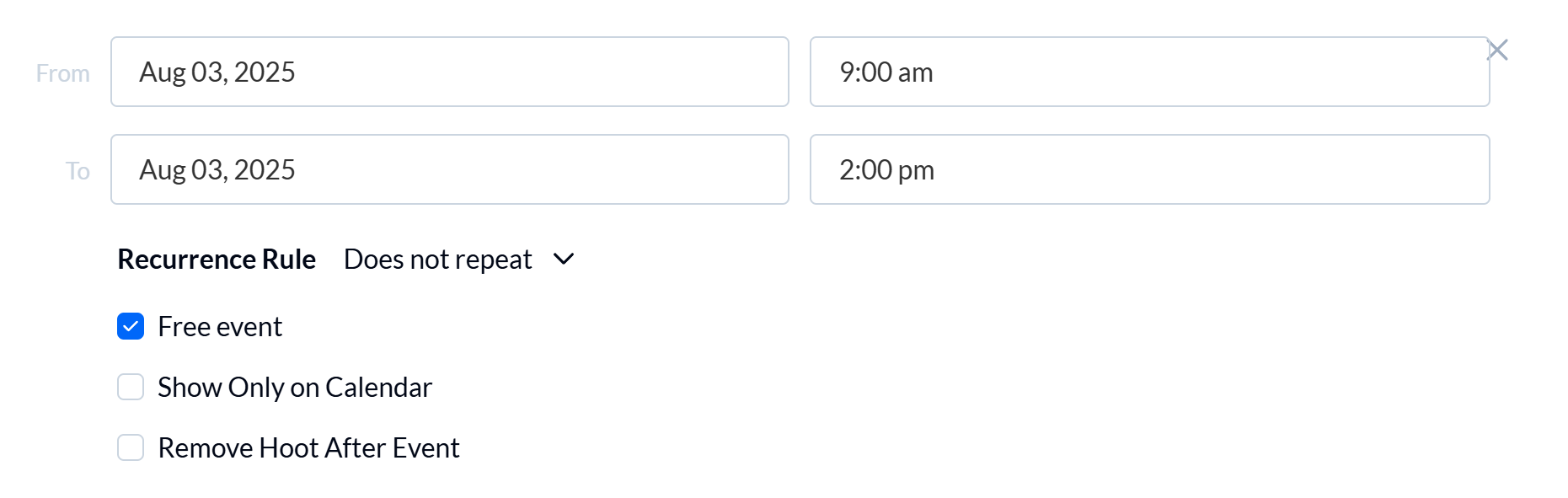Dismiss the event editor with the X
This screenshot has height=498, width=1568.
click(1499, 50)
